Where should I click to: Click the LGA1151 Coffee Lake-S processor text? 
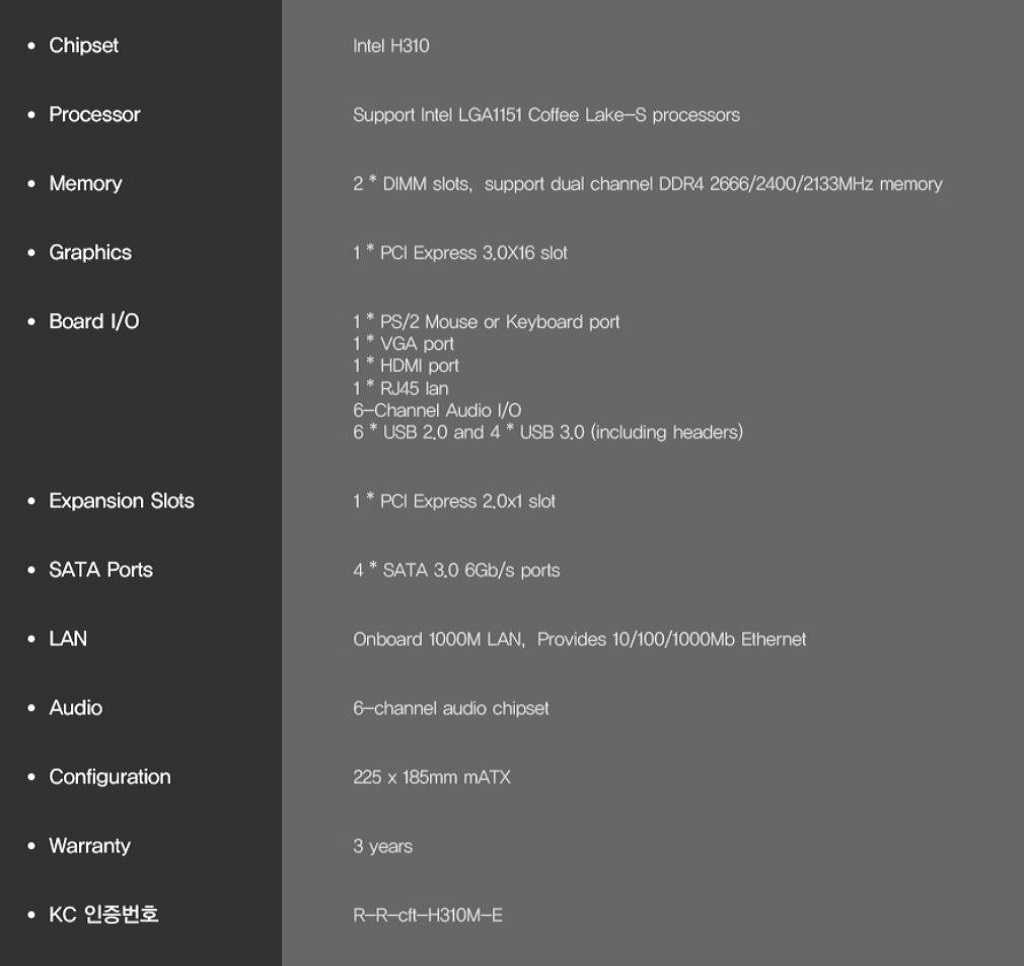tap(546, 115)
